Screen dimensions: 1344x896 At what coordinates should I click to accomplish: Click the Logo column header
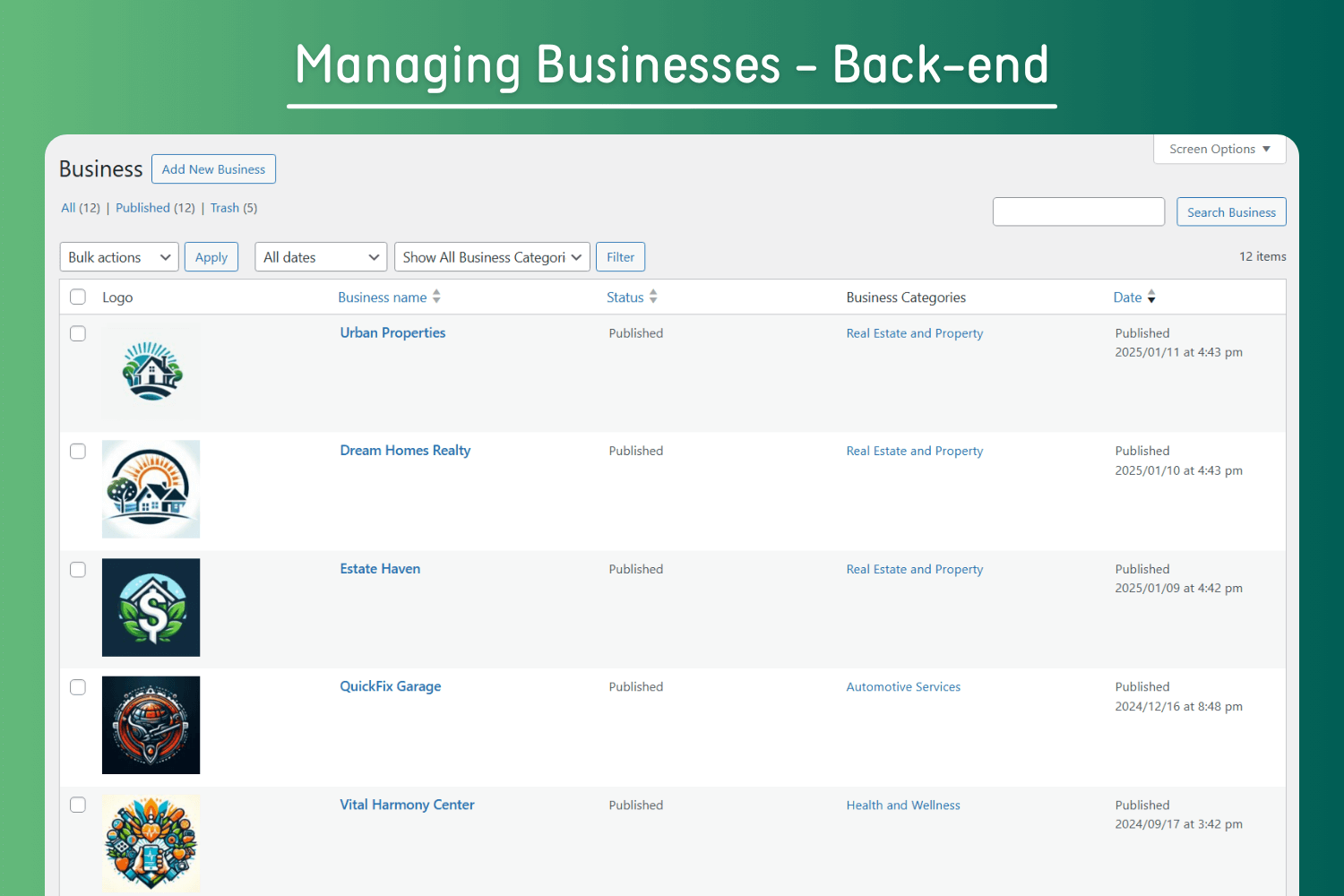[117, 297]
